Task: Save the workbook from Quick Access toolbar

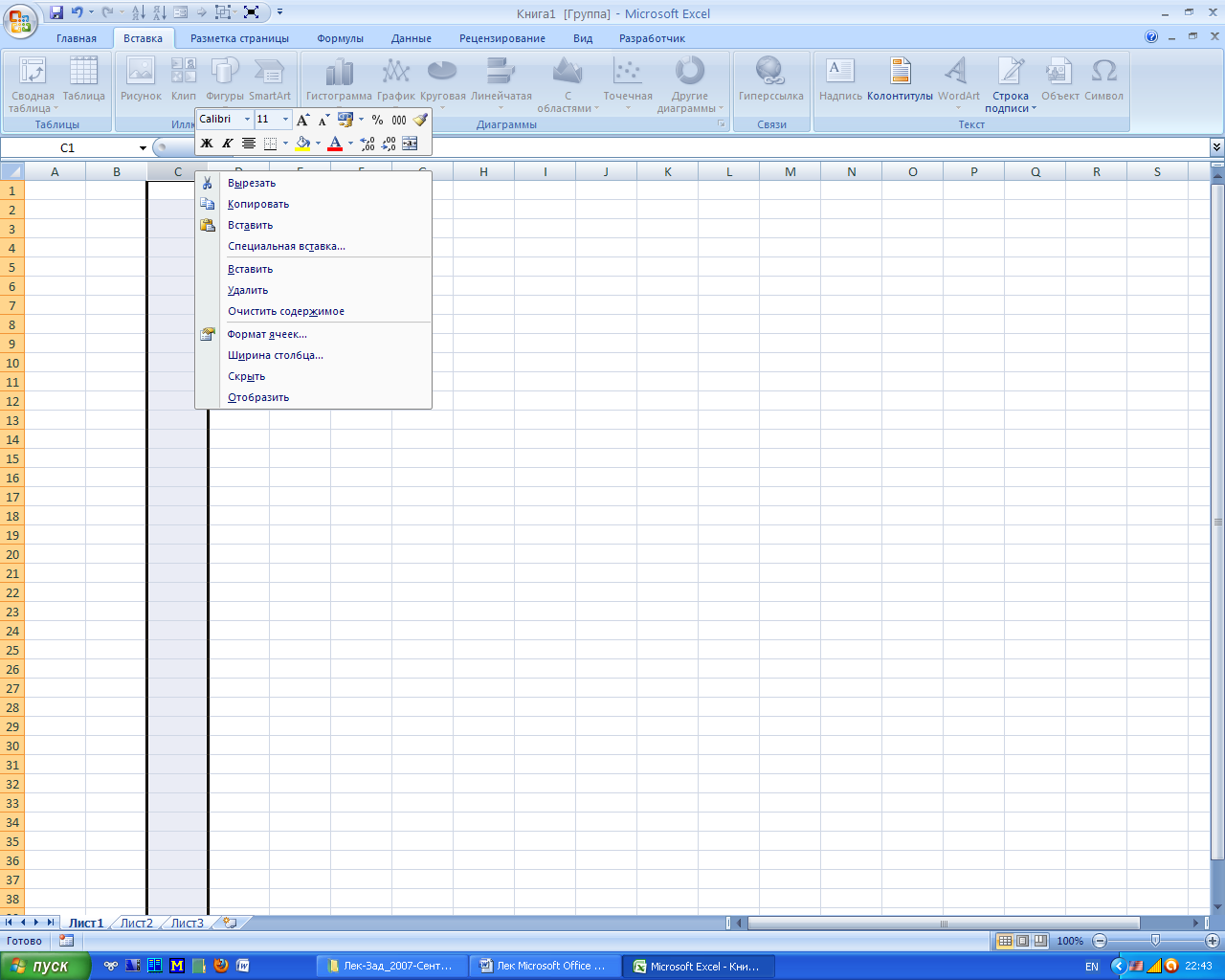Action: tap(56, 12)
